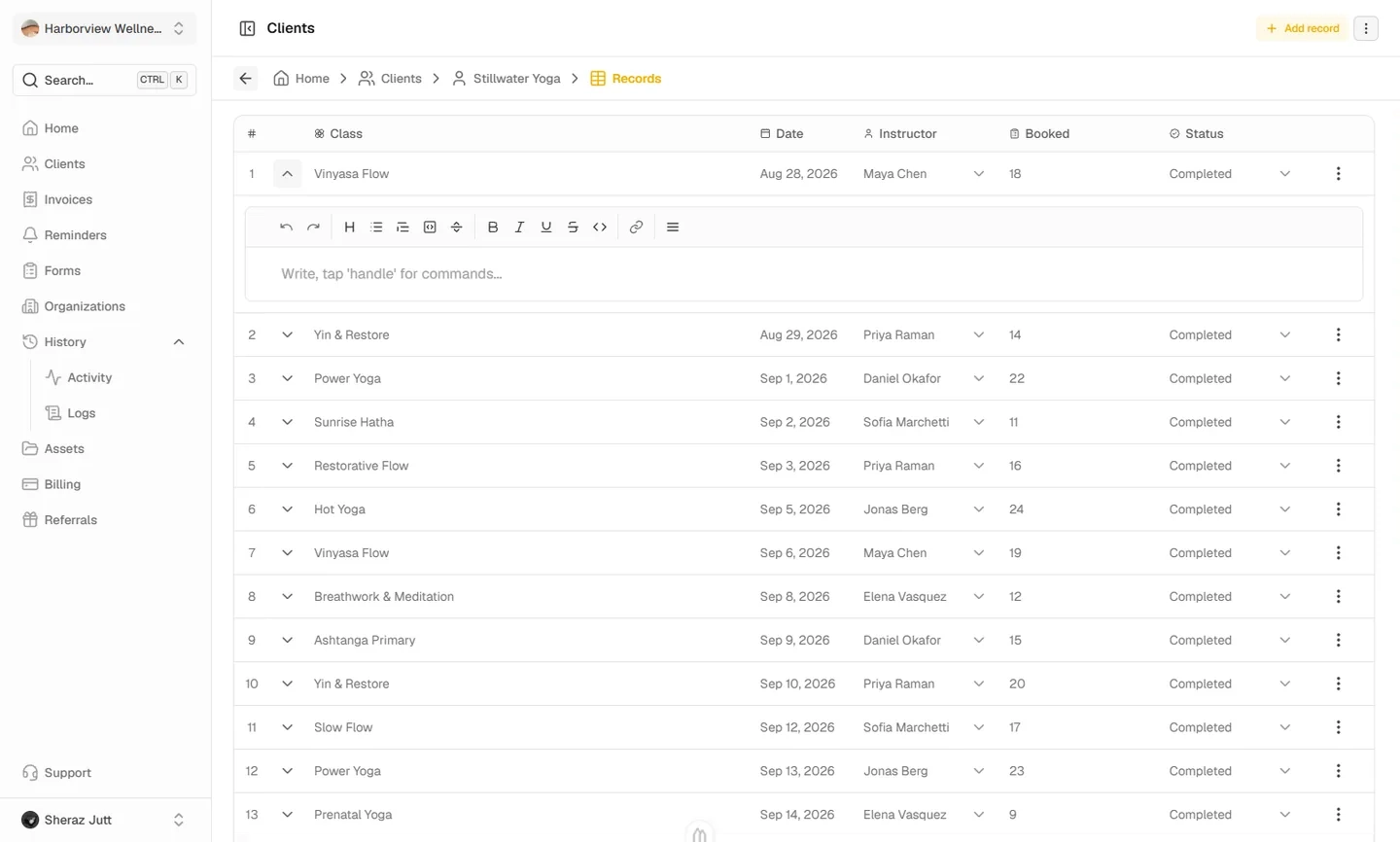Toggle inline code formatting
This screenshot has width=1400, height=842.
point(600,228)
